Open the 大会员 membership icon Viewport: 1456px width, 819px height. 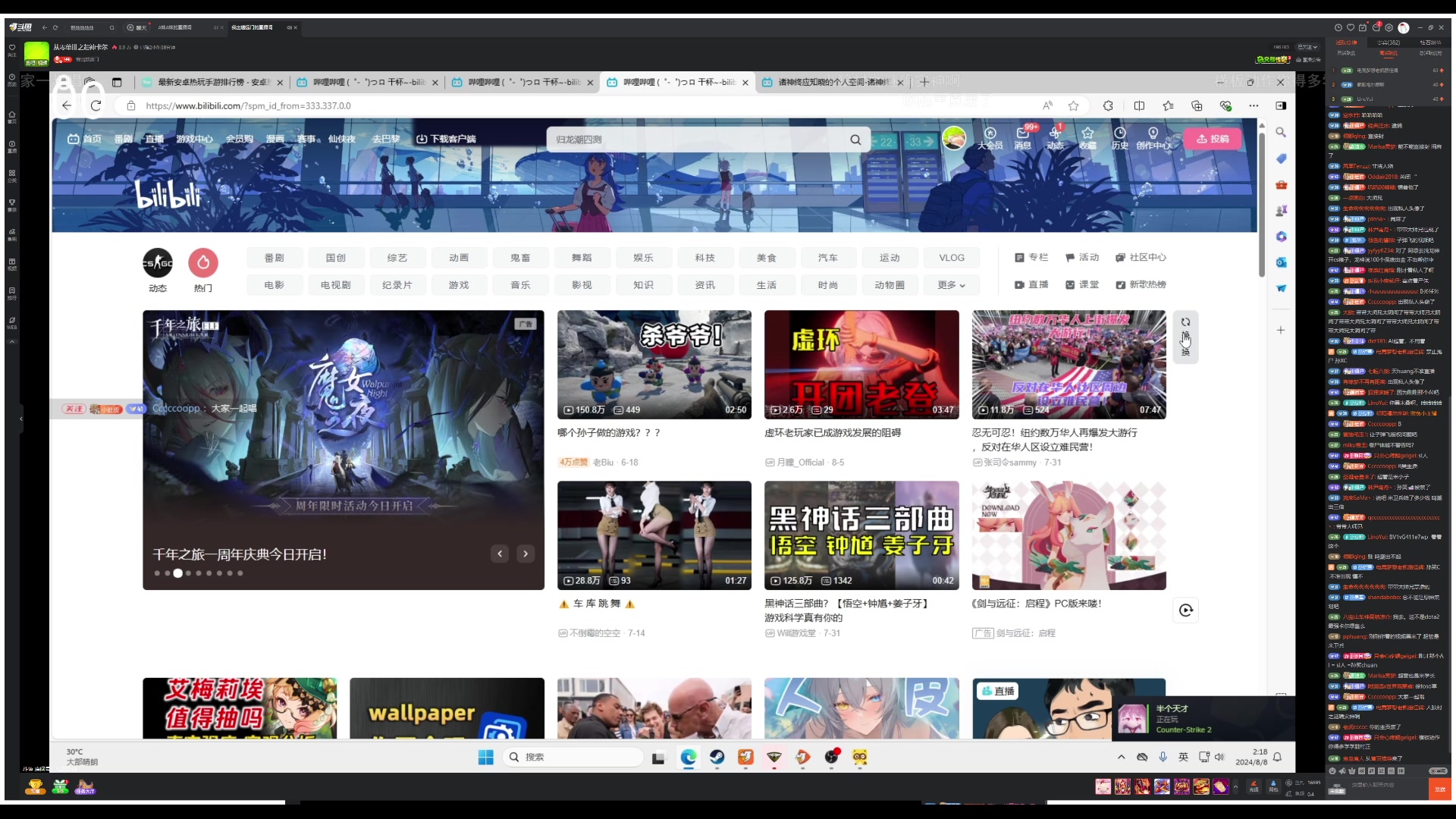990,138
